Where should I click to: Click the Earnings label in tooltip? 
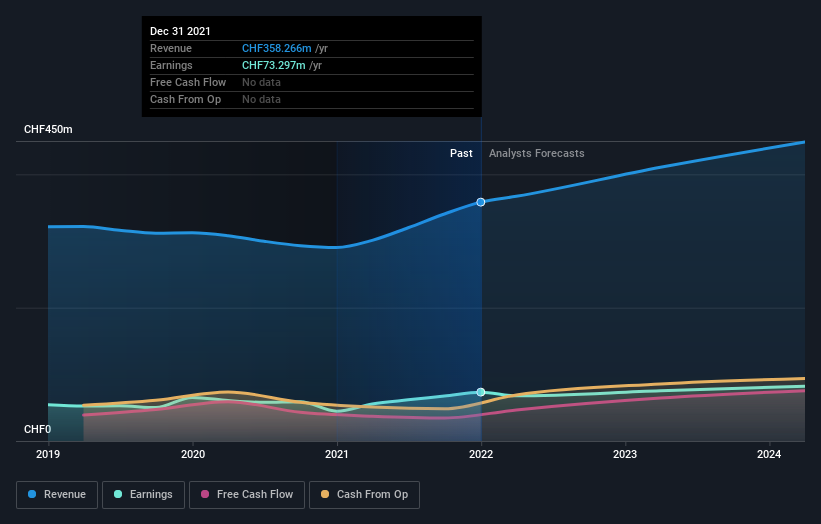[x=171, y=65]
